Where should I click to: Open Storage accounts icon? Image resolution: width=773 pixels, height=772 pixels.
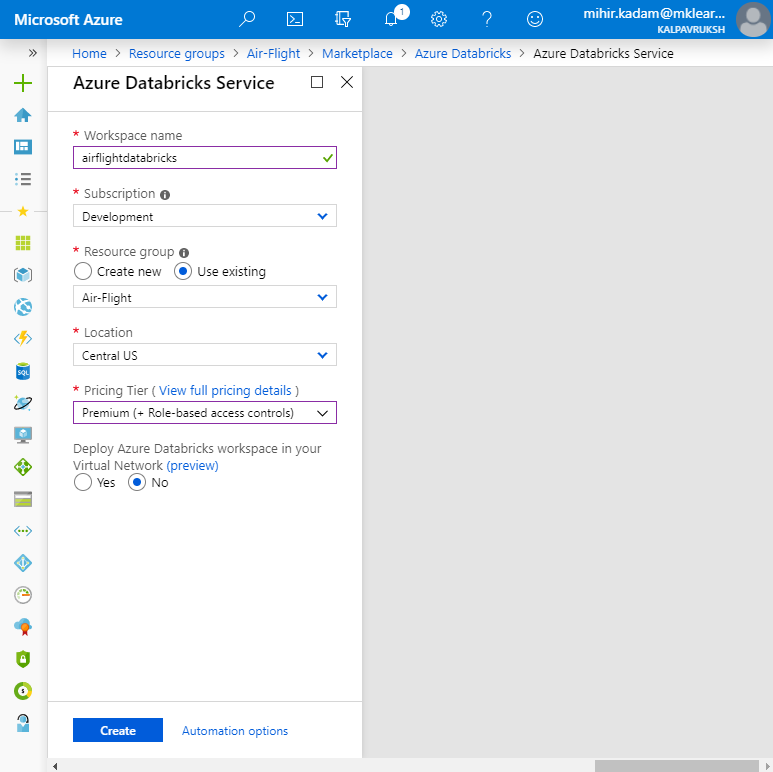[x=23, y=499]
